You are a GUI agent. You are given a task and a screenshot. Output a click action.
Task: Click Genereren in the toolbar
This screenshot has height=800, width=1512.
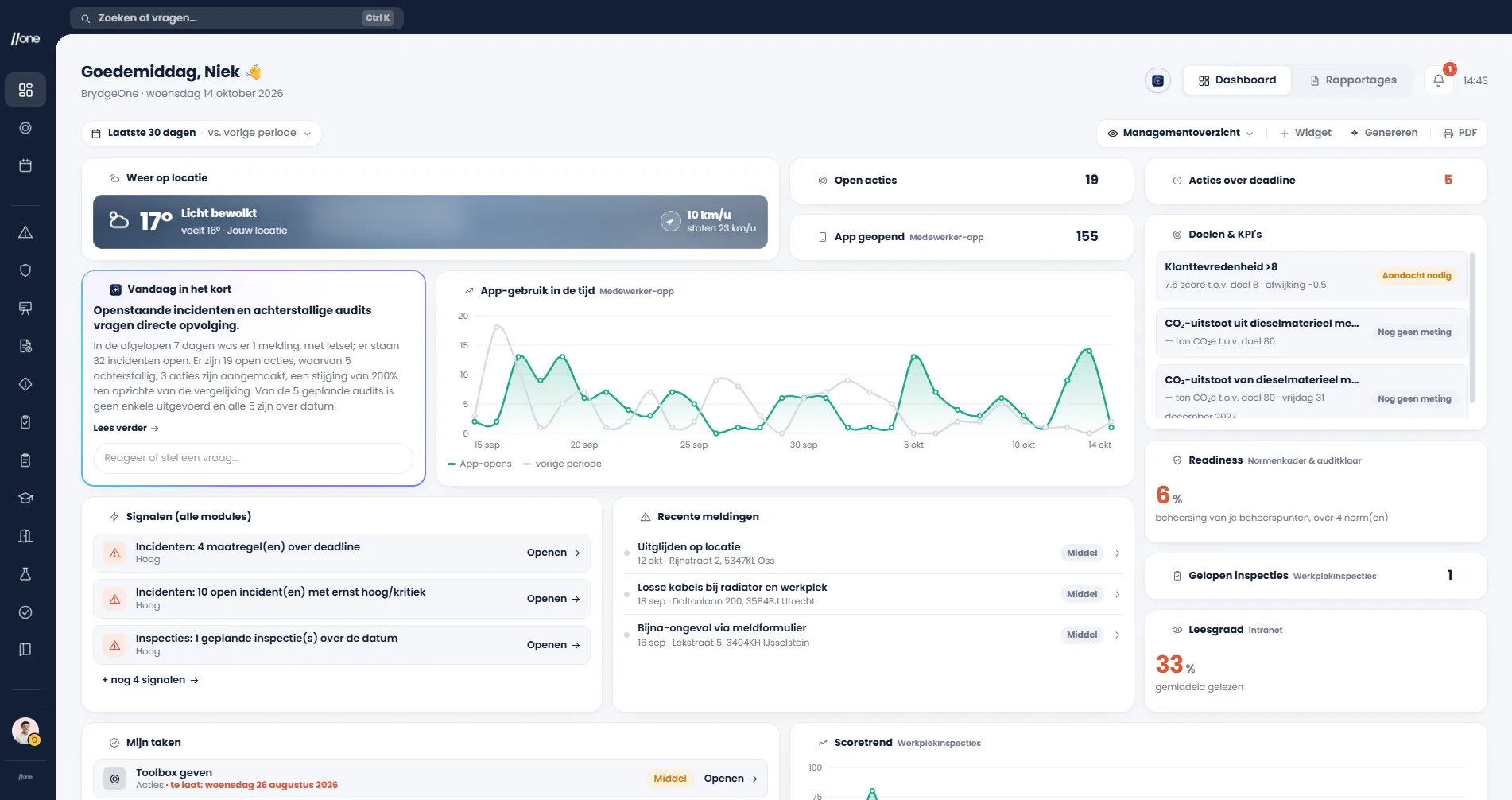click(1383, 133)
